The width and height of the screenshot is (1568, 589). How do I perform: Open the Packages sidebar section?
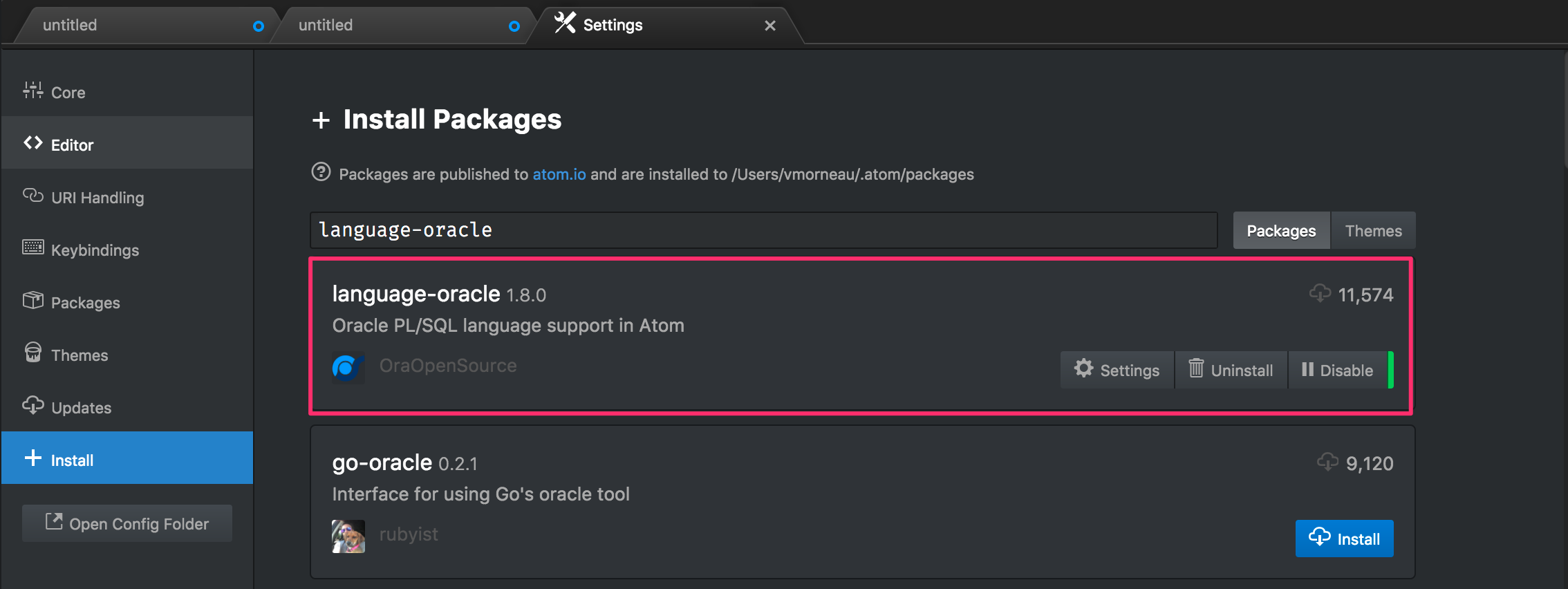point(127,302)
